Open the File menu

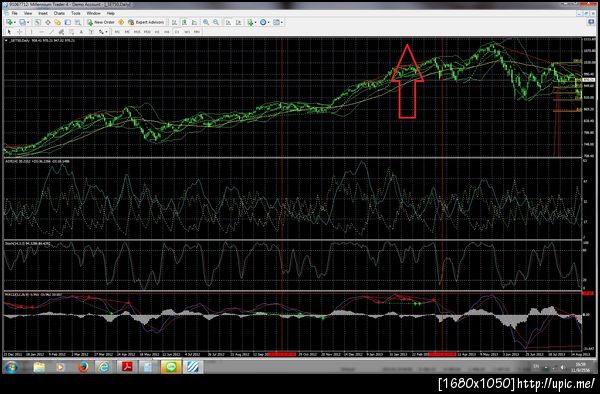[x=15, y=13]
